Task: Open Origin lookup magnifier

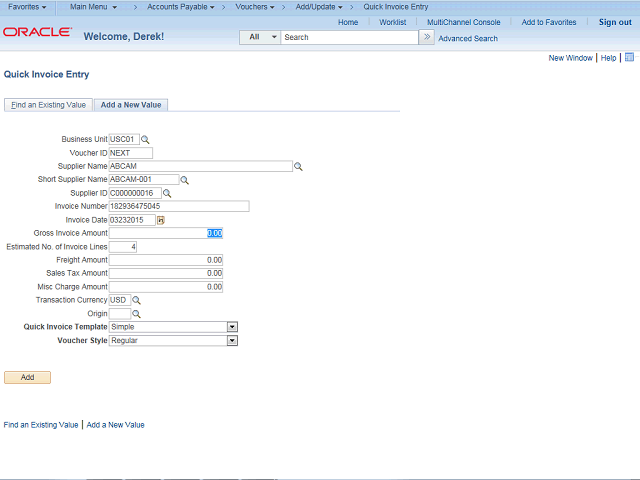Action: (x=136, y=314)
